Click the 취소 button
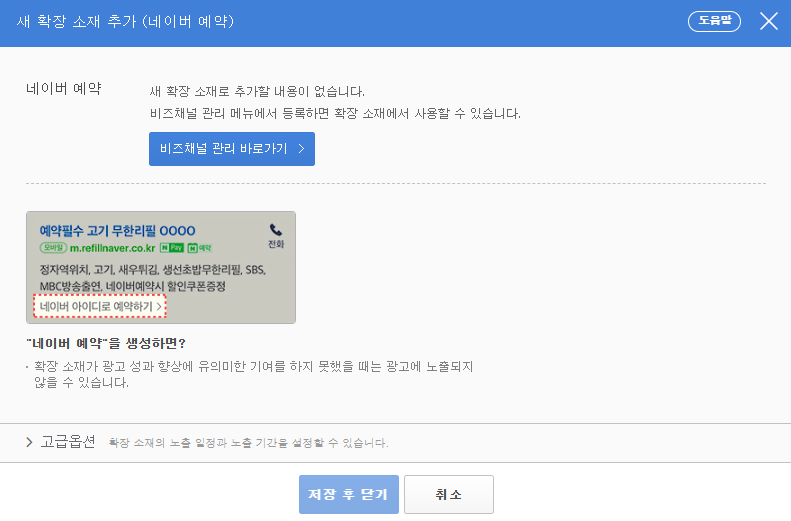The height and width of the screenshot is (521, 791). (449, 494)
